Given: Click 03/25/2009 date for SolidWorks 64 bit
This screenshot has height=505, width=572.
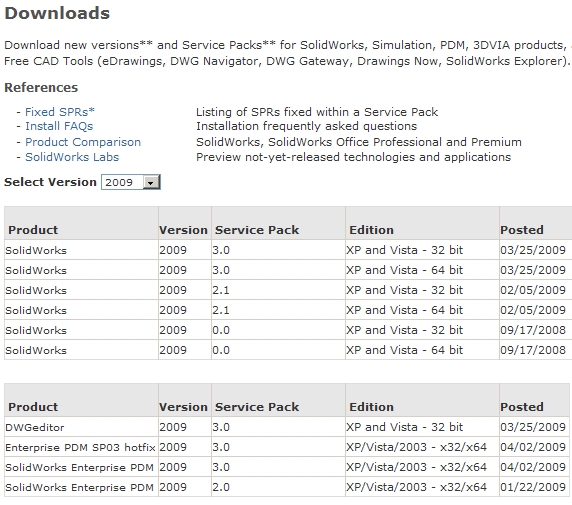Looking at the screenshot, I should point(533,270).
